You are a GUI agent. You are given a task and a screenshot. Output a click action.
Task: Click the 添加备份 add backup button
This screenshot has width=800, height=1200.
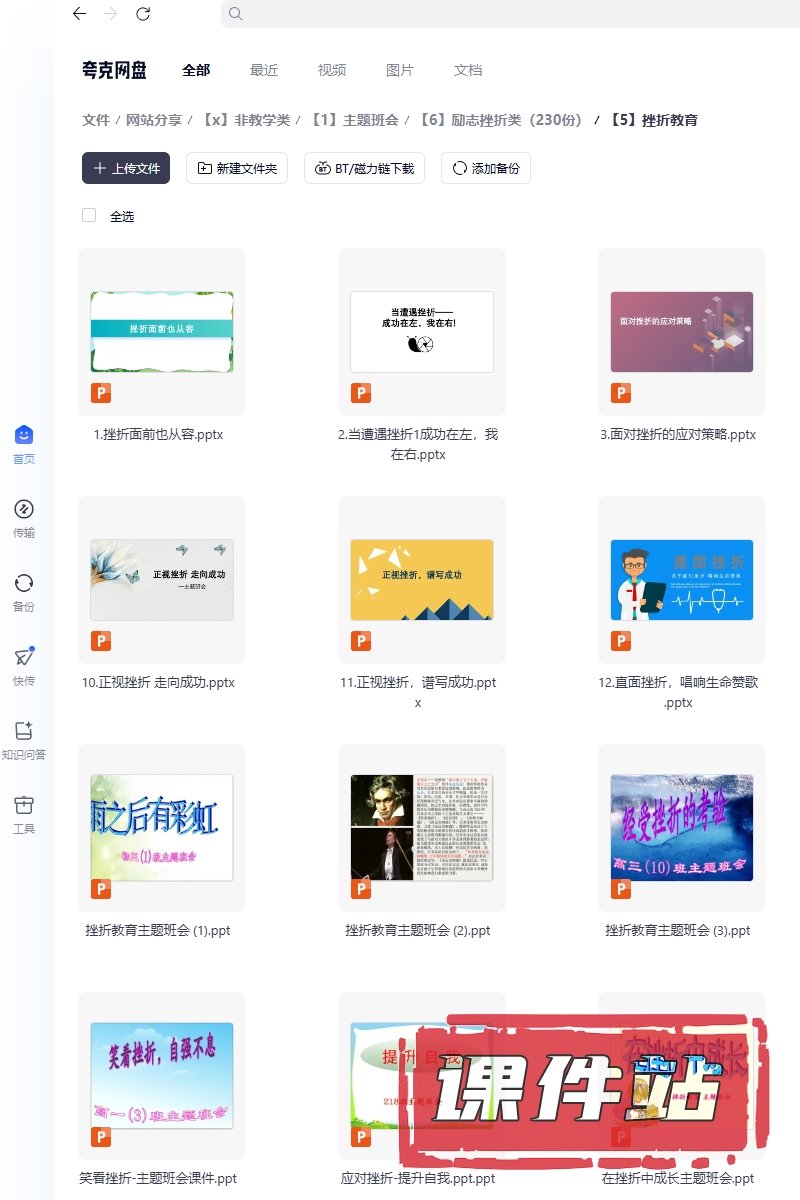click(486, 168)
